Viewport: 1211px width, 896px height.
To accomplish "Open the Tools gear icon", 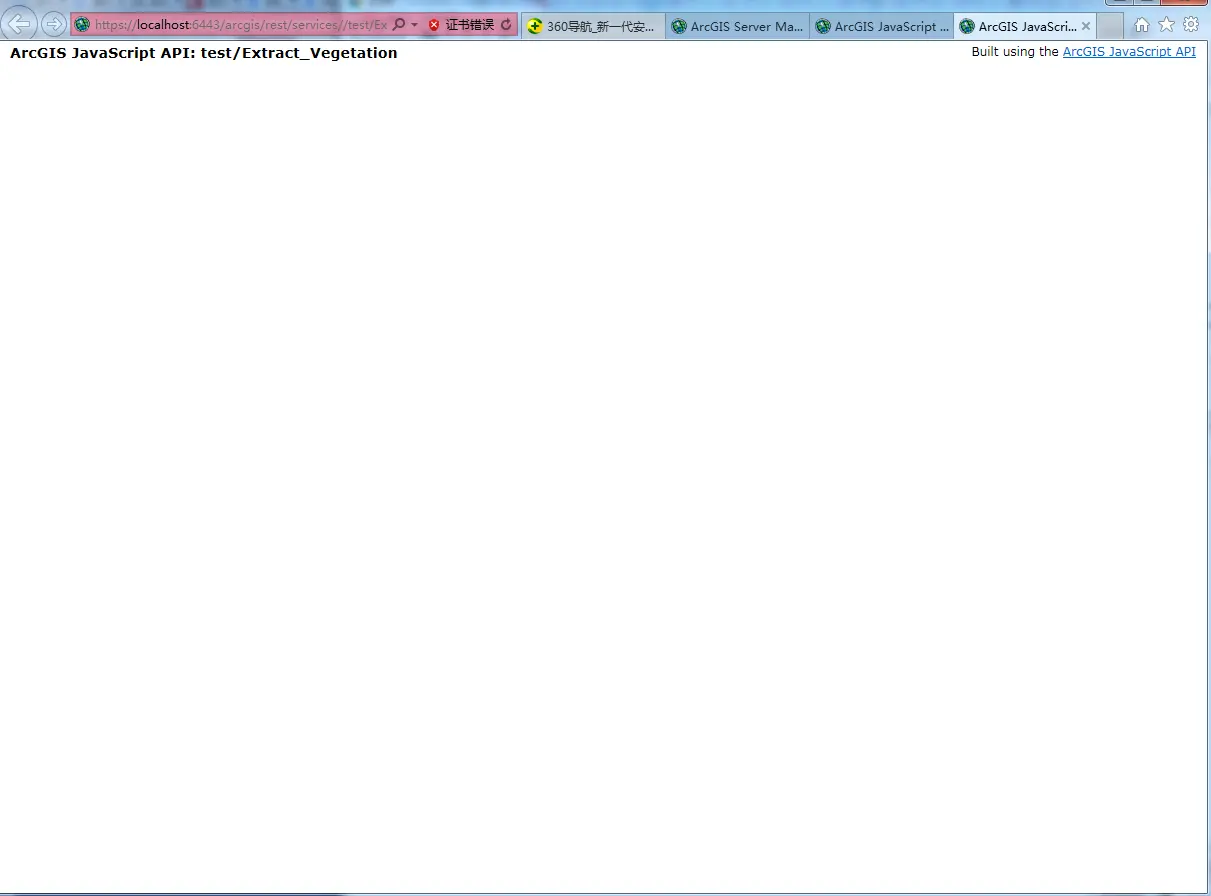I will point(1191,24).
